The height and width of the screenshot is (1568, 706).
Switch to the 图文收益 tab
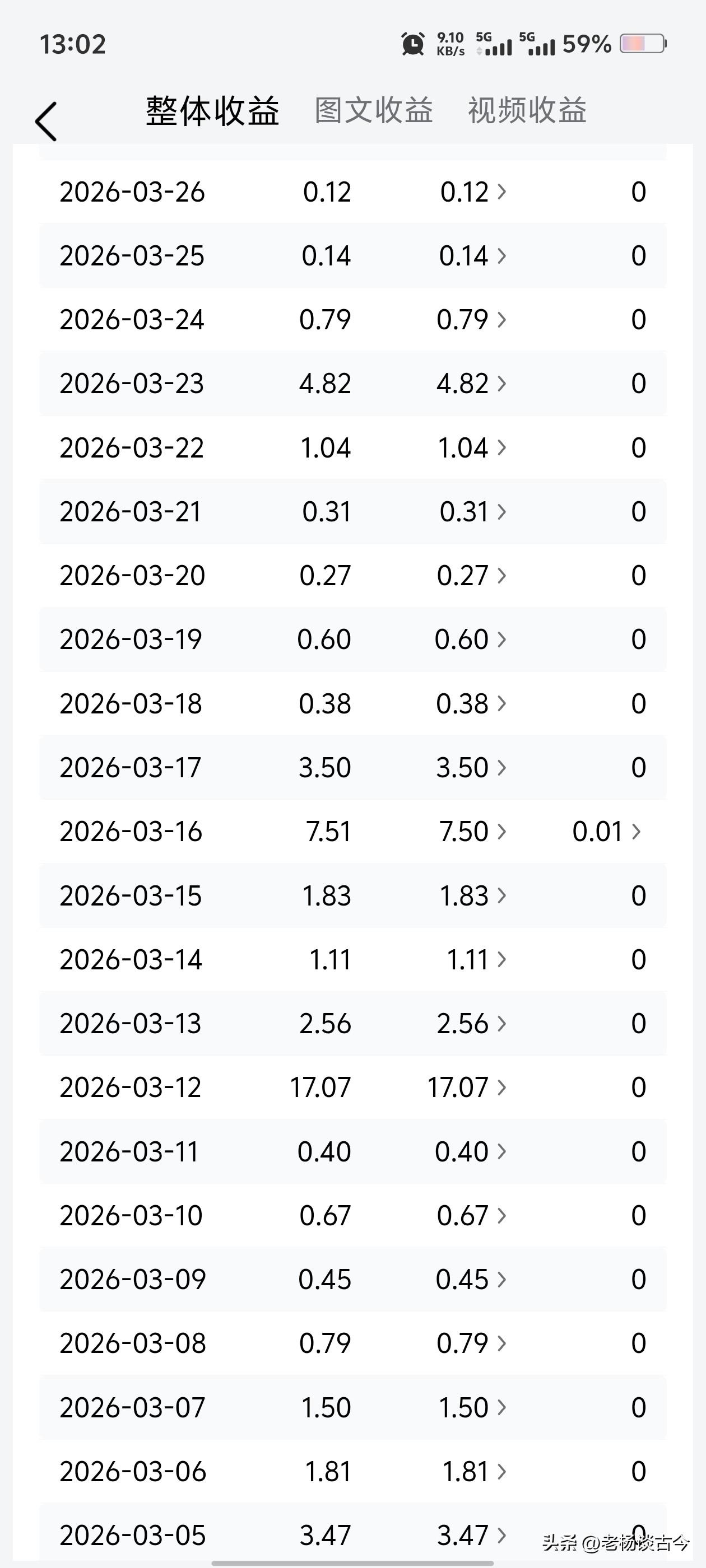(373, 111)
